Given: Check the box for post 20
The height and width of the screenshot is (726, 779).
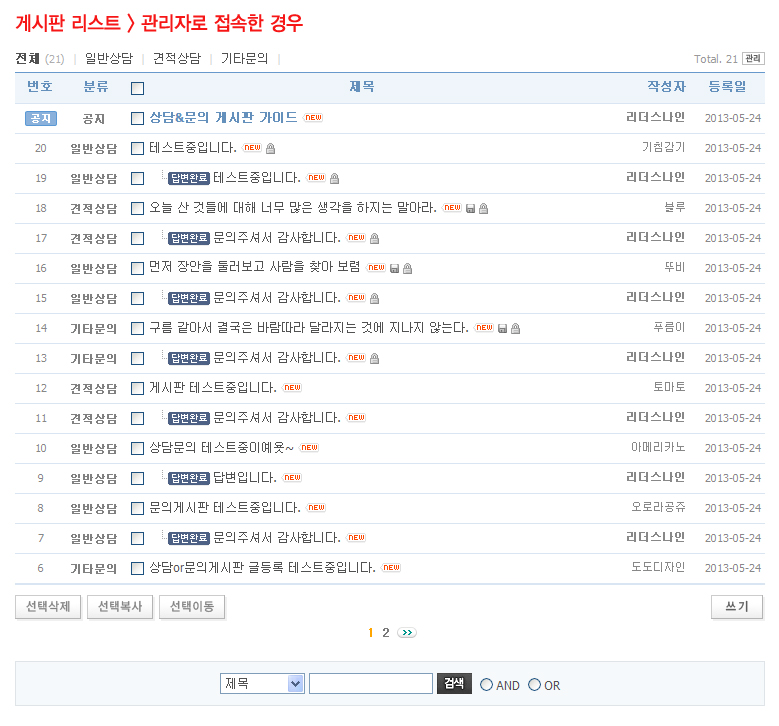Looking at the screenshot, I should click(x=137, y=148).
